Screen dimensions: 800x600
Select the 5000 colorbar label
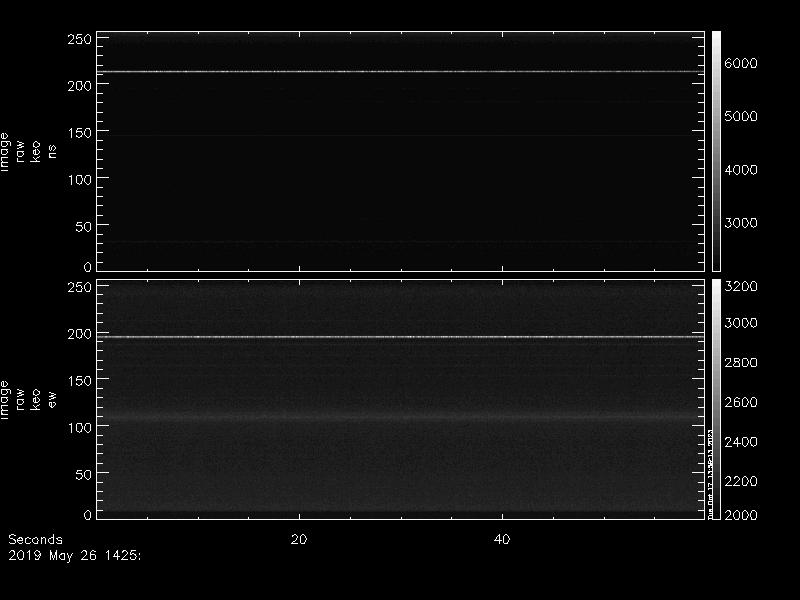click(741, 116)
